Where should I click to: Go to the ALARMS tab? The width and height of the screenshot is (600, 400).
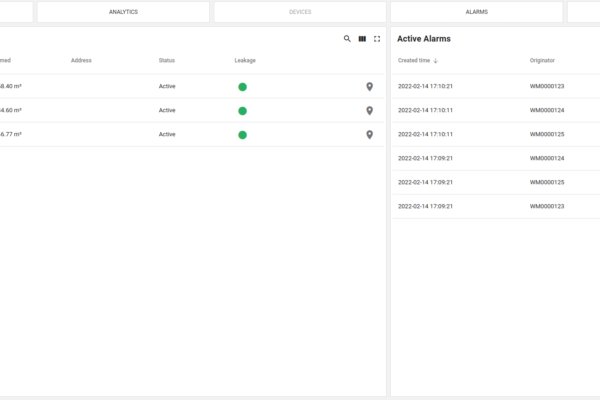pos(476,12)
